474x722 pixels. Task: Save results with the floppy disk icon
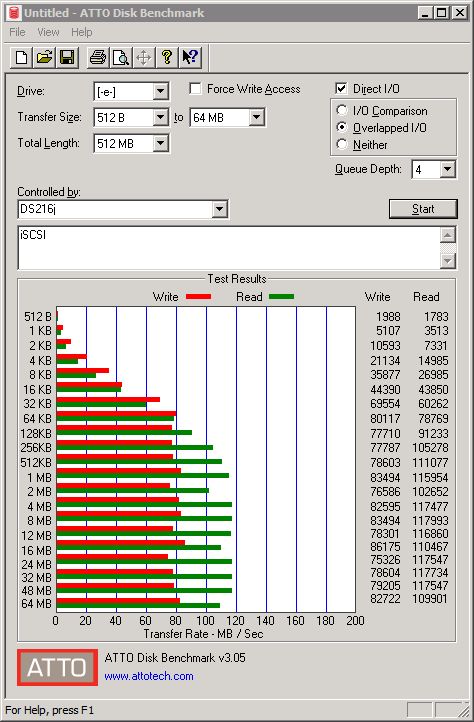pos(67,58)
